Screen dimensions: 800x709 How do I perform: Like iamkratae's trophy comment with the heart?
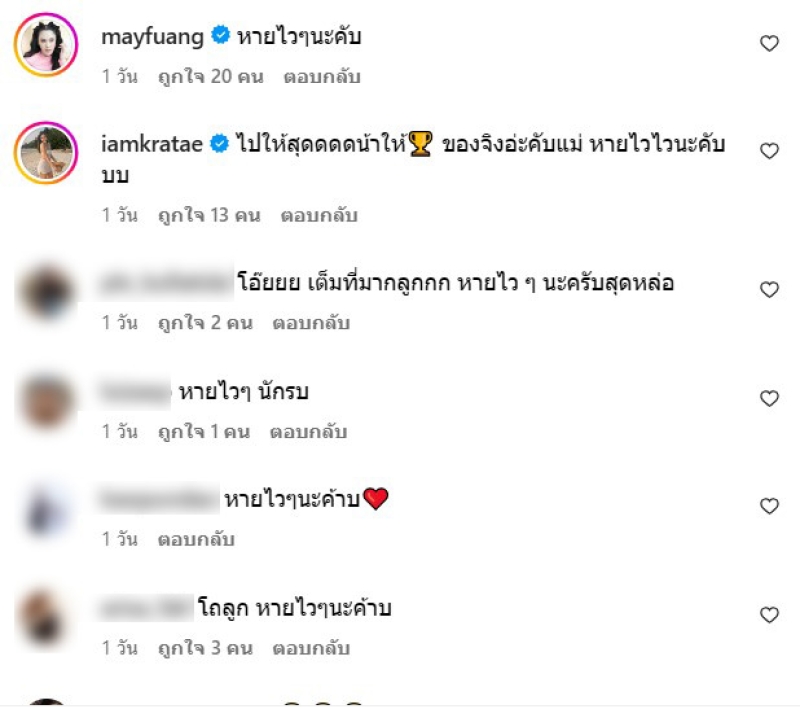pos(769,151)
